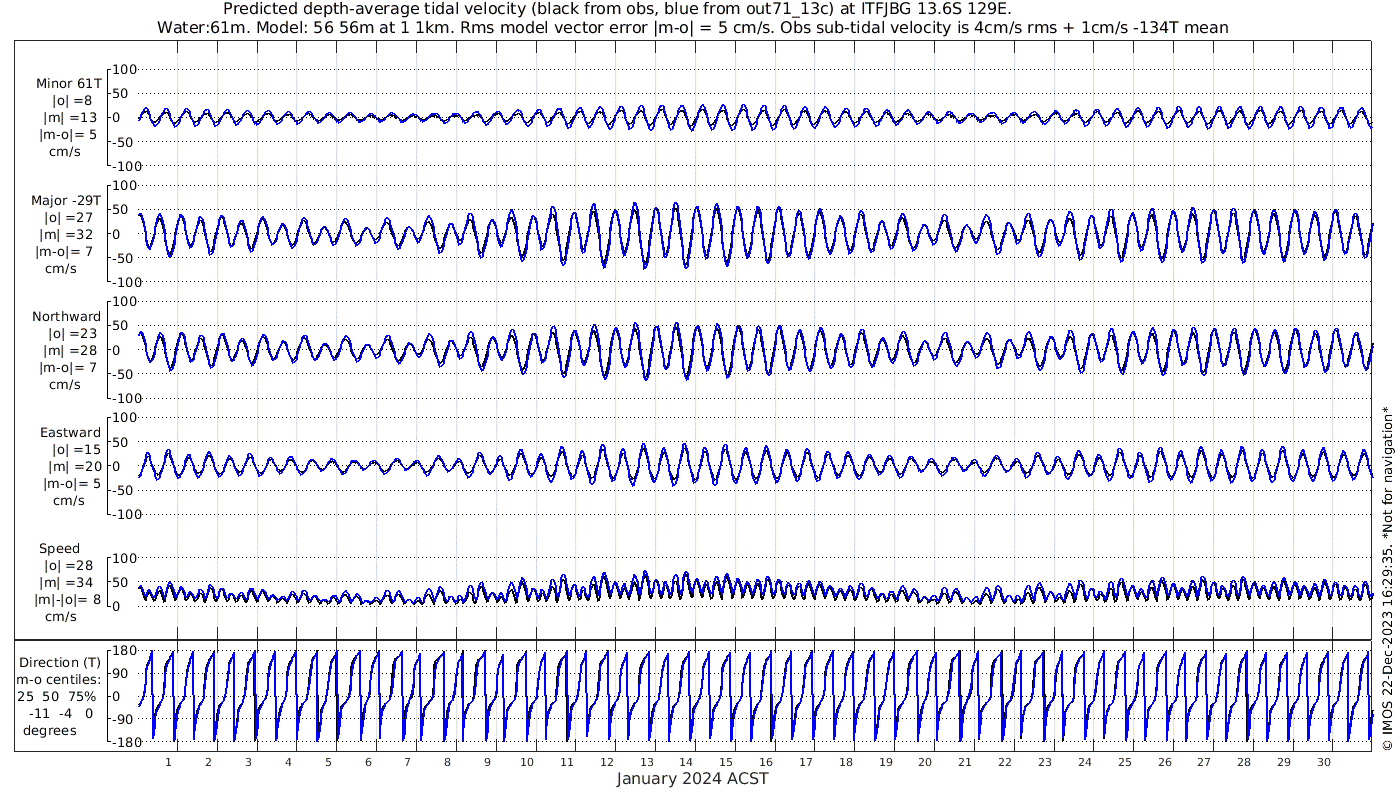This screenshot has width=1400, height=800.
Task: Click '|m| =28' in Northward panel
Action: [x=72, y=350]
